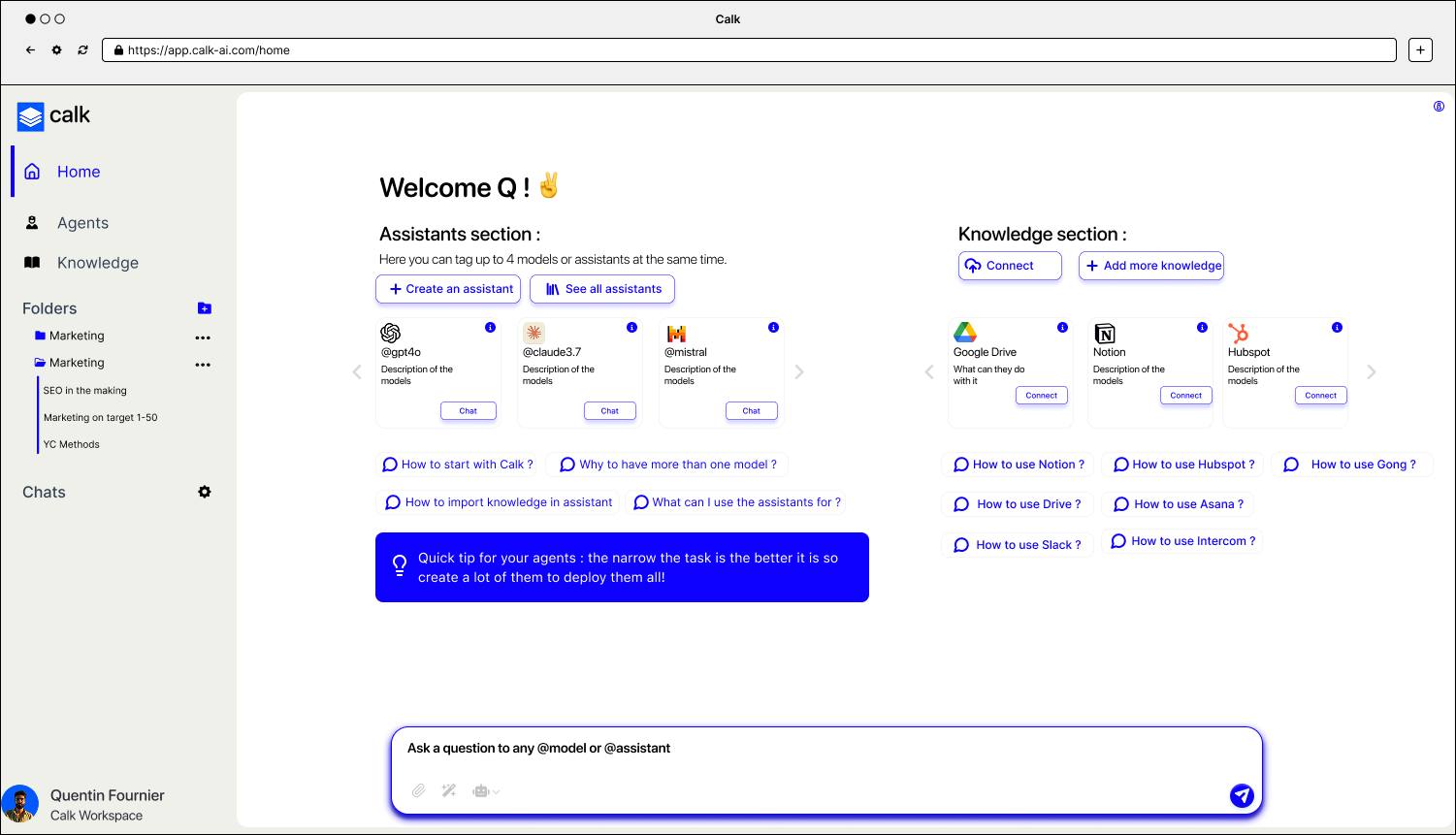Collapse the opened Marketing folder
This screenshot has width=1456, height=835.
pyautogui.click(x=40, y=363)
